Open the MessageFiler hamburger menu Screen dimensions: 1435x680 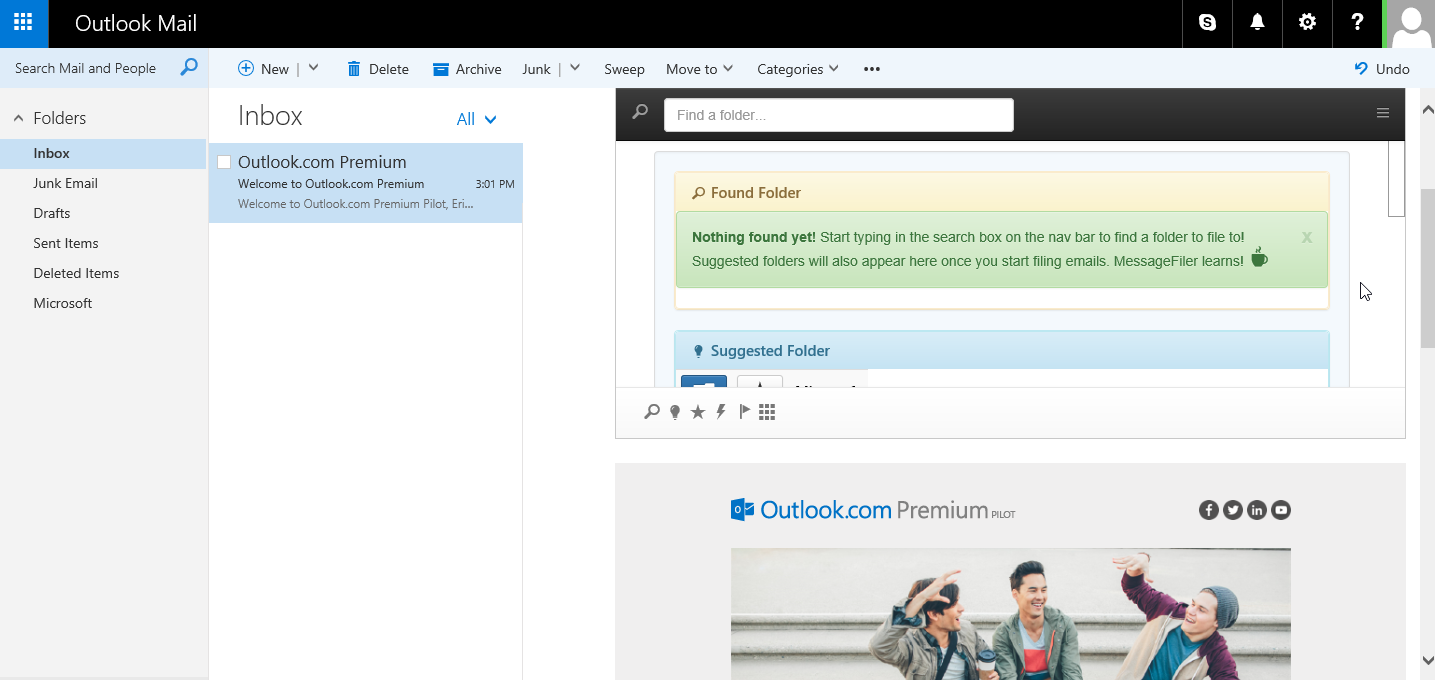coord(1383,113)
